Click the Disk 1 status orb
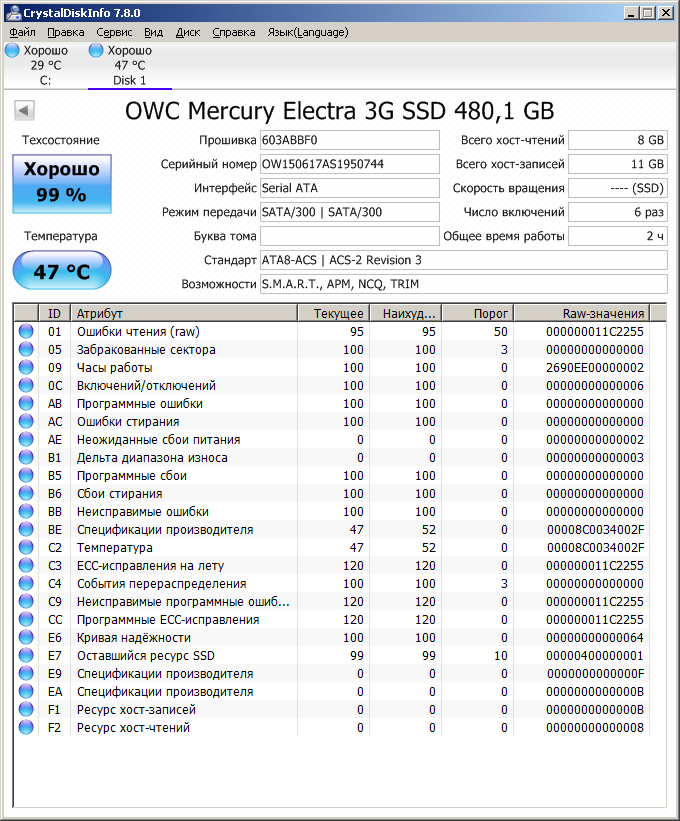Image resolution: width=680 pixels, height=821 pixels. (96, 50)
